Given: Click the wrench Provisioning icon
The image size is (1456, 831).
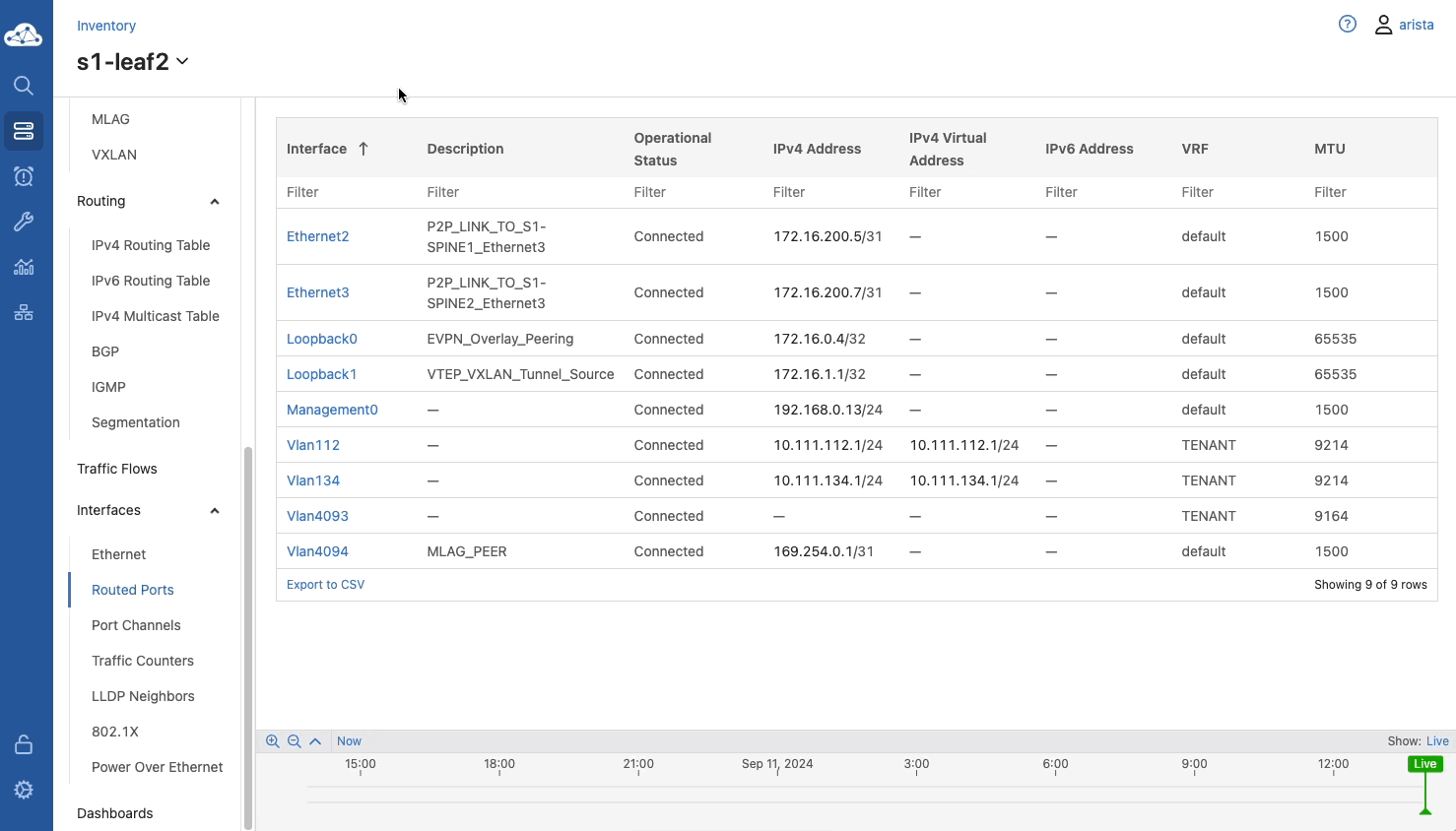Looking at the screenshot, I should pos(24,222).
